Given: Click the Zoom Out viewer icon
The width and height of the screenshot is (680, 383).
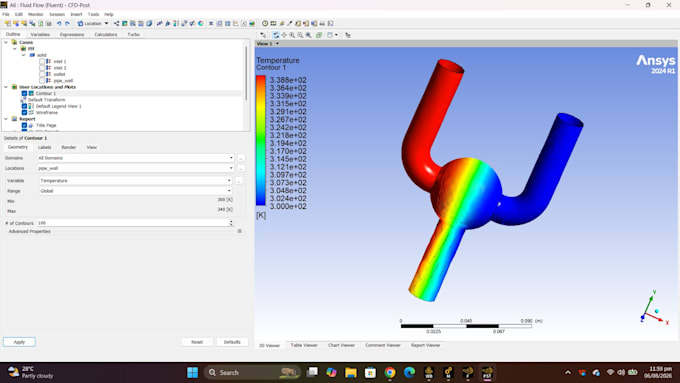Looking at the screenshot, I should [x=300, y=35].
